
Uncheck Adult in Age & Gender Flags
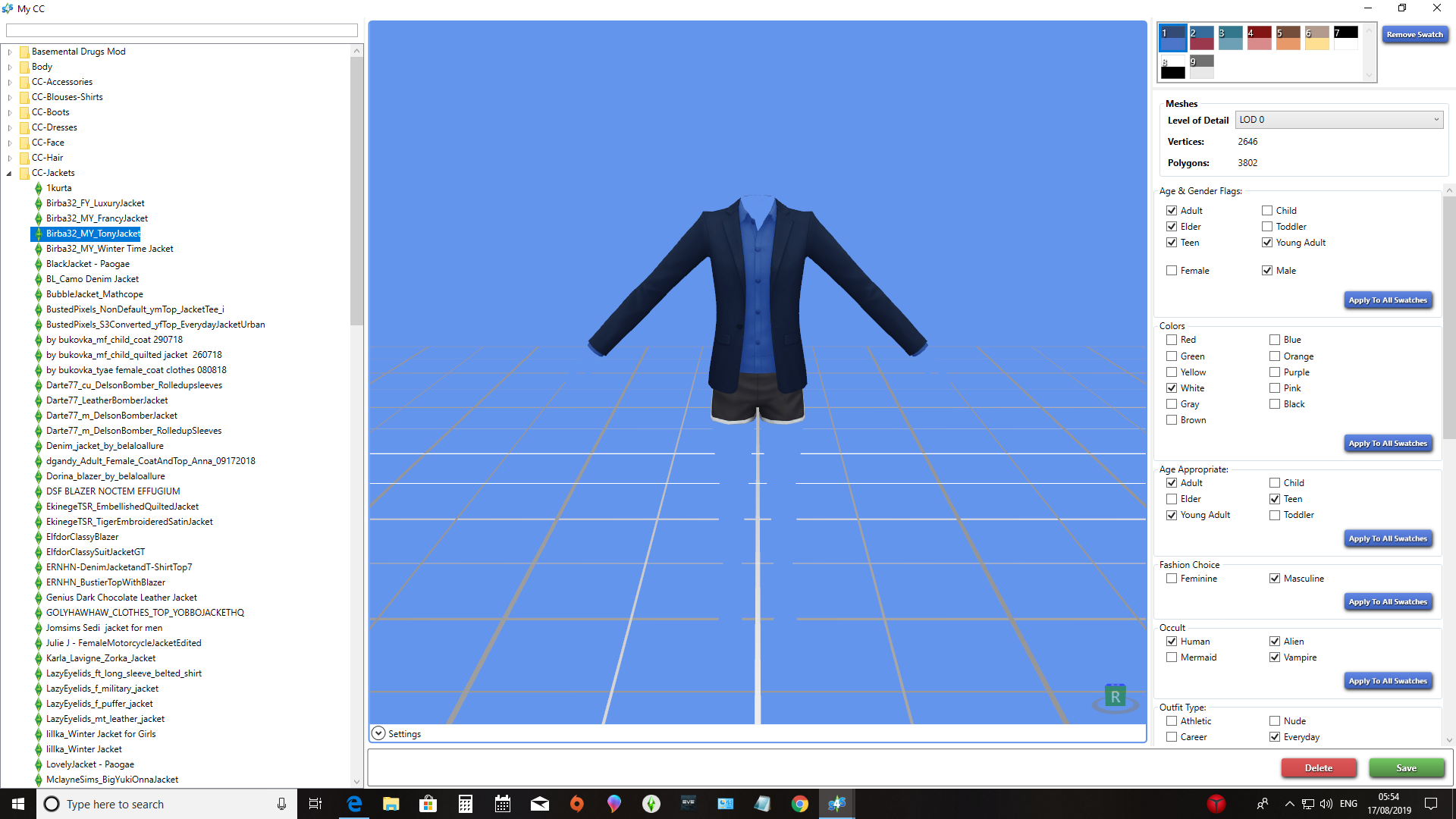[1172, 211]
